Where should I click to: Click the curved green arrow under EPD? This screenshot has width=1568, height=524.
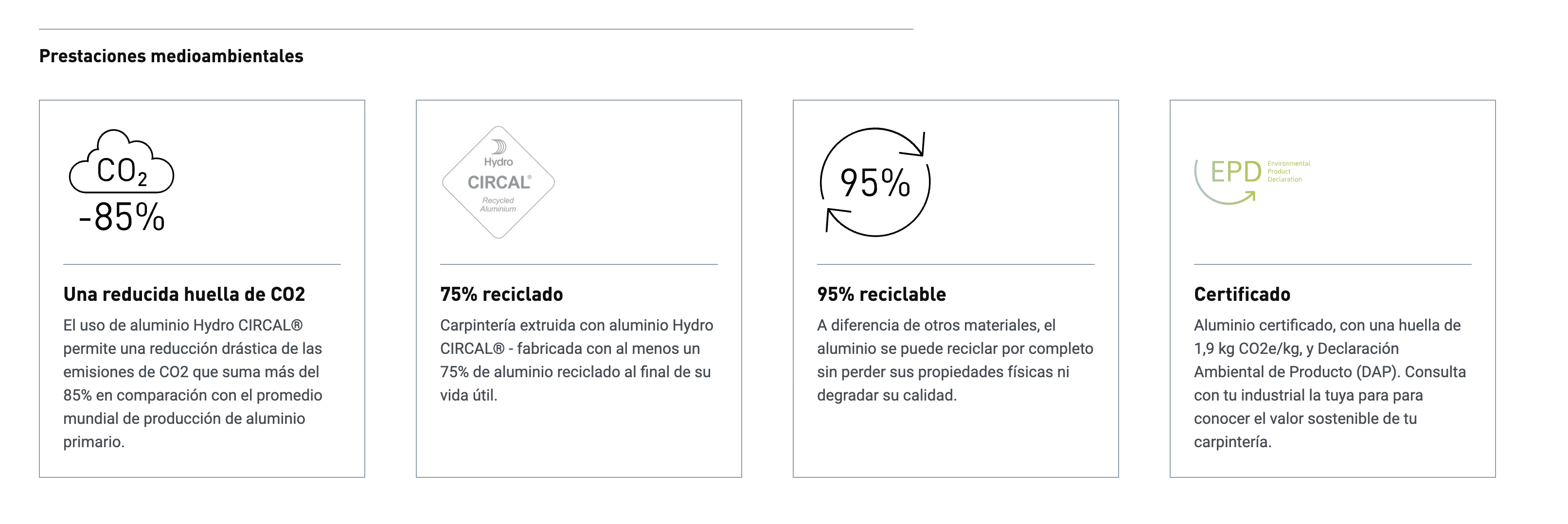click(x=1225, y=188)
